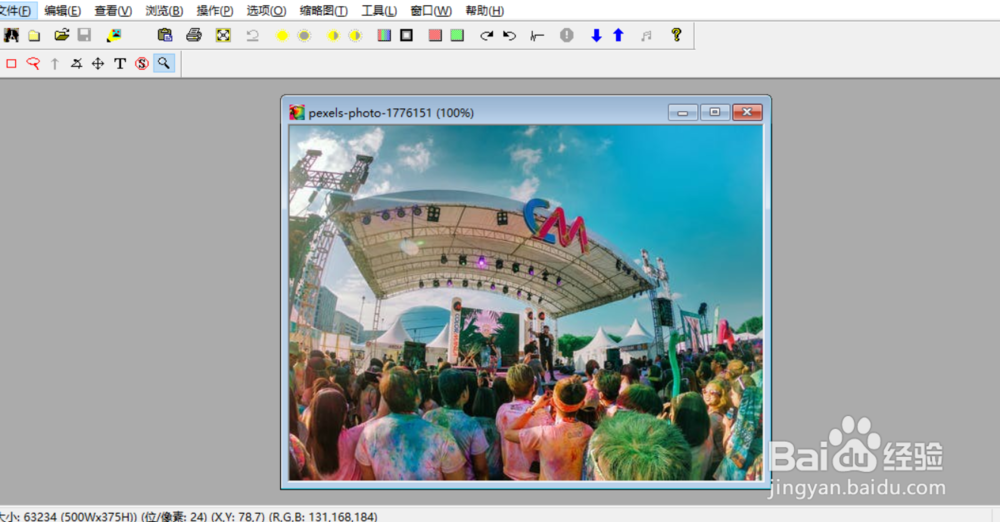Viewport: 1000px width, 522px height.
Task: Click the color stripes adjustment icon
Action: tap(384, 35)
